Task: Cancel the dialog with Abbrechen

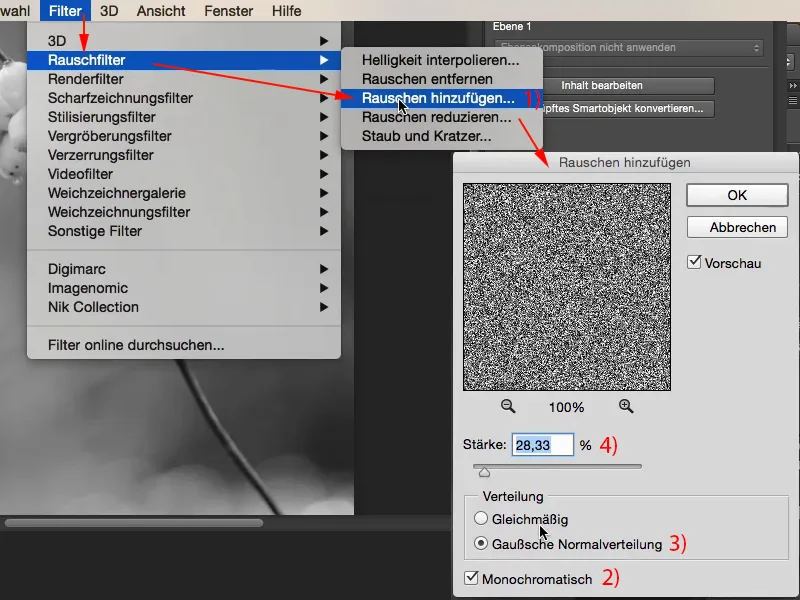Action: pyautogui.click(x=737, y=227)
